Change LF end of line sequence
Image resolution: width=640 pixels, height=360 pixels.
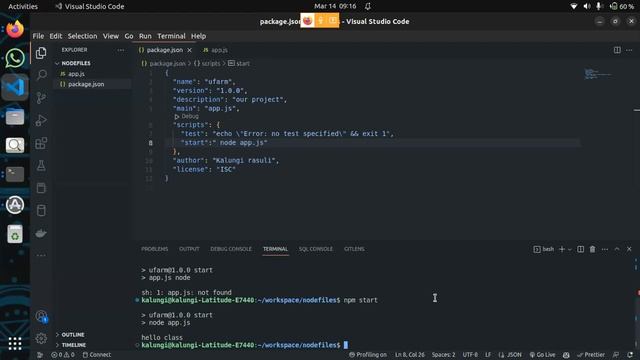pyautogui.click(x=488, y=355)
